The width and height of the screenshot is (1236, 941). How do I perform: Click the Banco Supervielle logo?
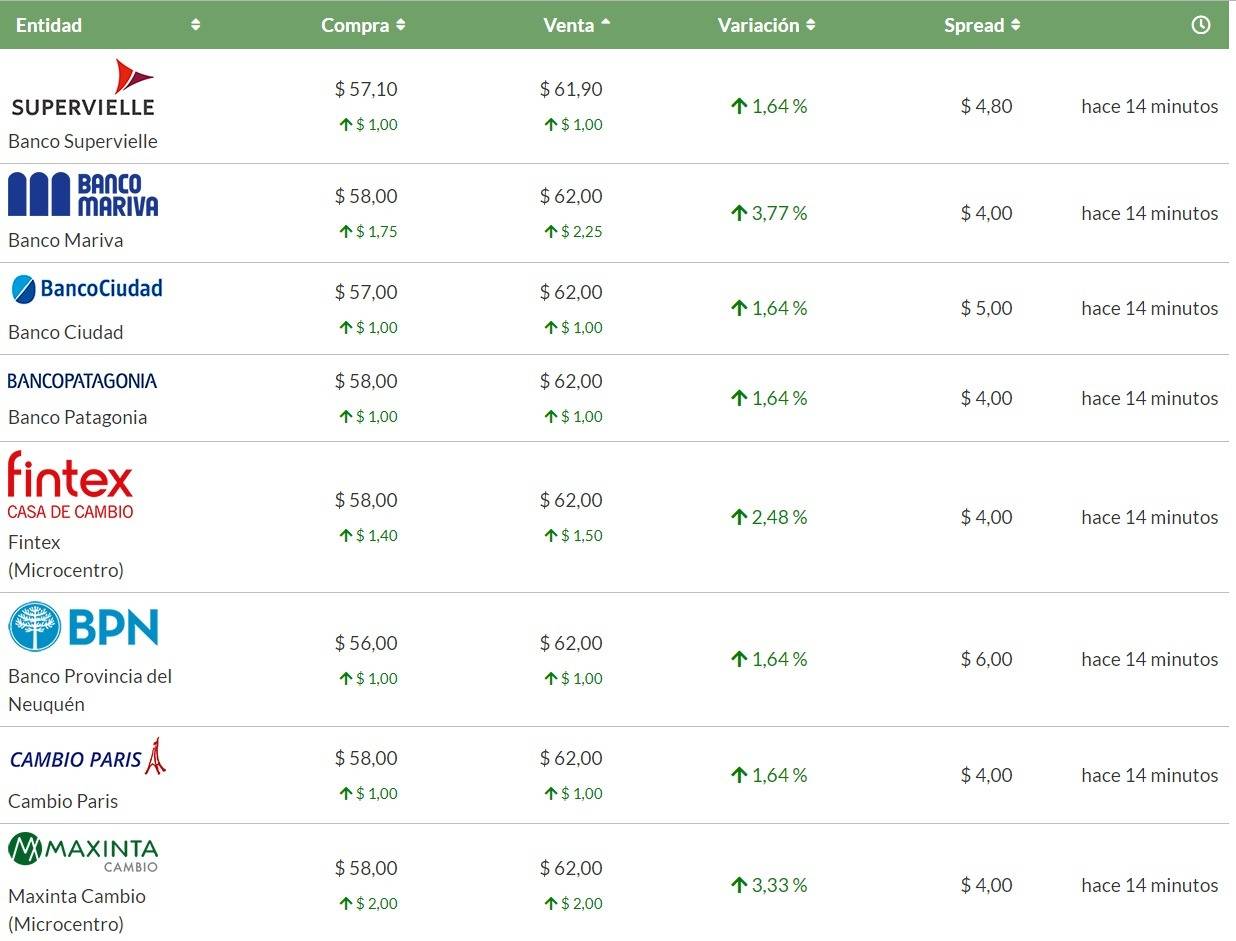tap(83, 88)
